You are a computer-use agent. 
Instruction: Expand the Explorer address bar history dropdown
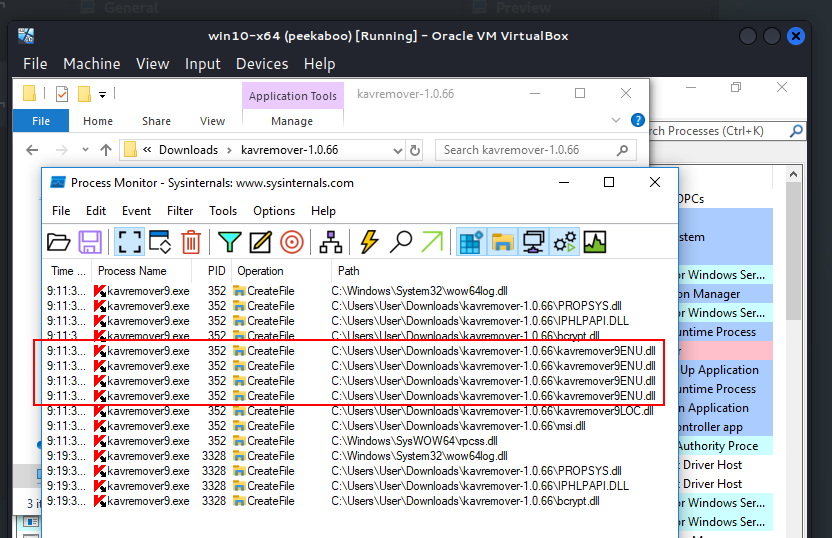pyautogui.click(x=397, y=151)
